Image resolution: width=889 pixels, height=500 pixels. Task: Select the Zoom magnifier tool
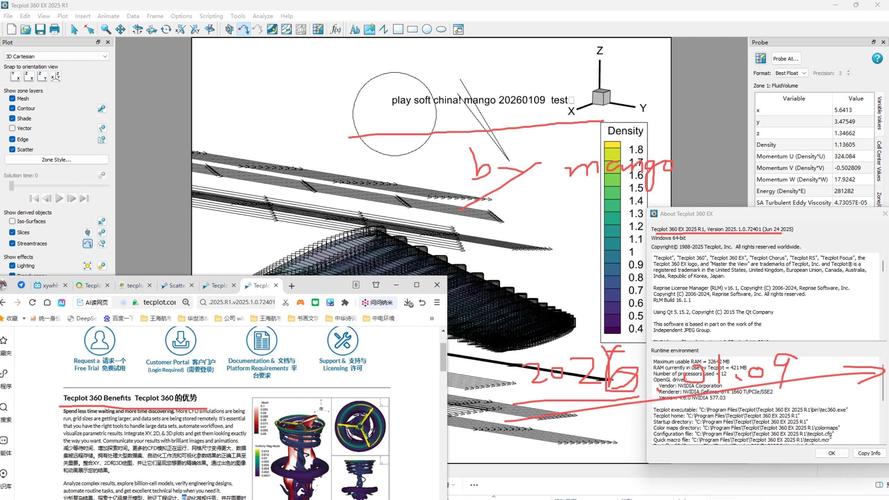pyautogui.click(x=106, y=29)
